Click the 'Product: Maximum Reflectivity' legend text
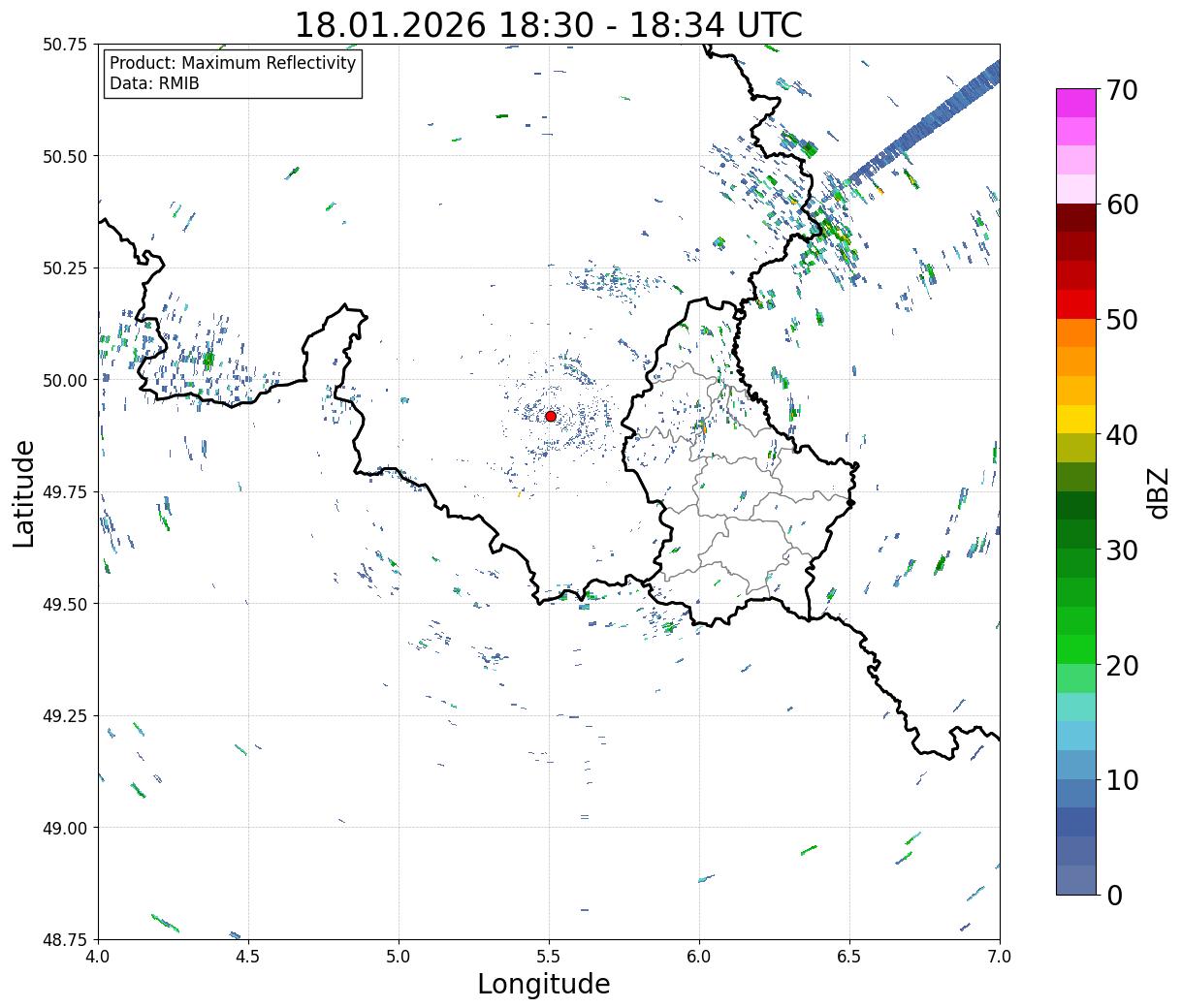Viewport: 1182px width, 1008px height. [233, 63]
